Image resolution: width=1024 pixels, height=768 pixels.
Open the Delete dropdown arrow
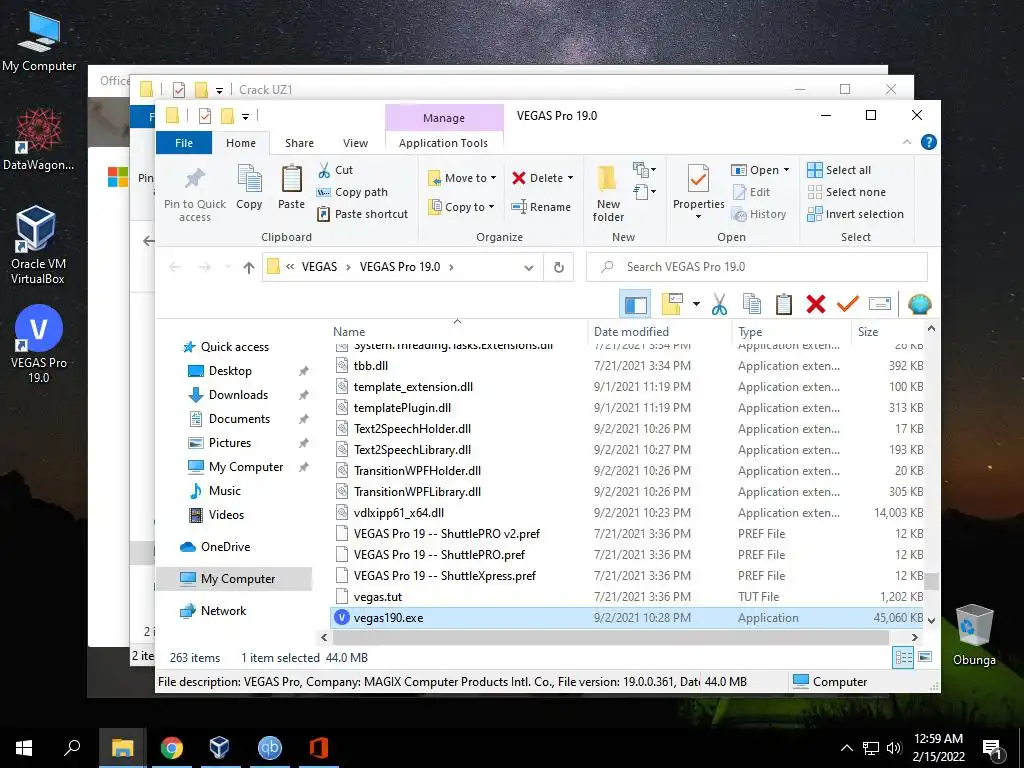pos(571,178)
